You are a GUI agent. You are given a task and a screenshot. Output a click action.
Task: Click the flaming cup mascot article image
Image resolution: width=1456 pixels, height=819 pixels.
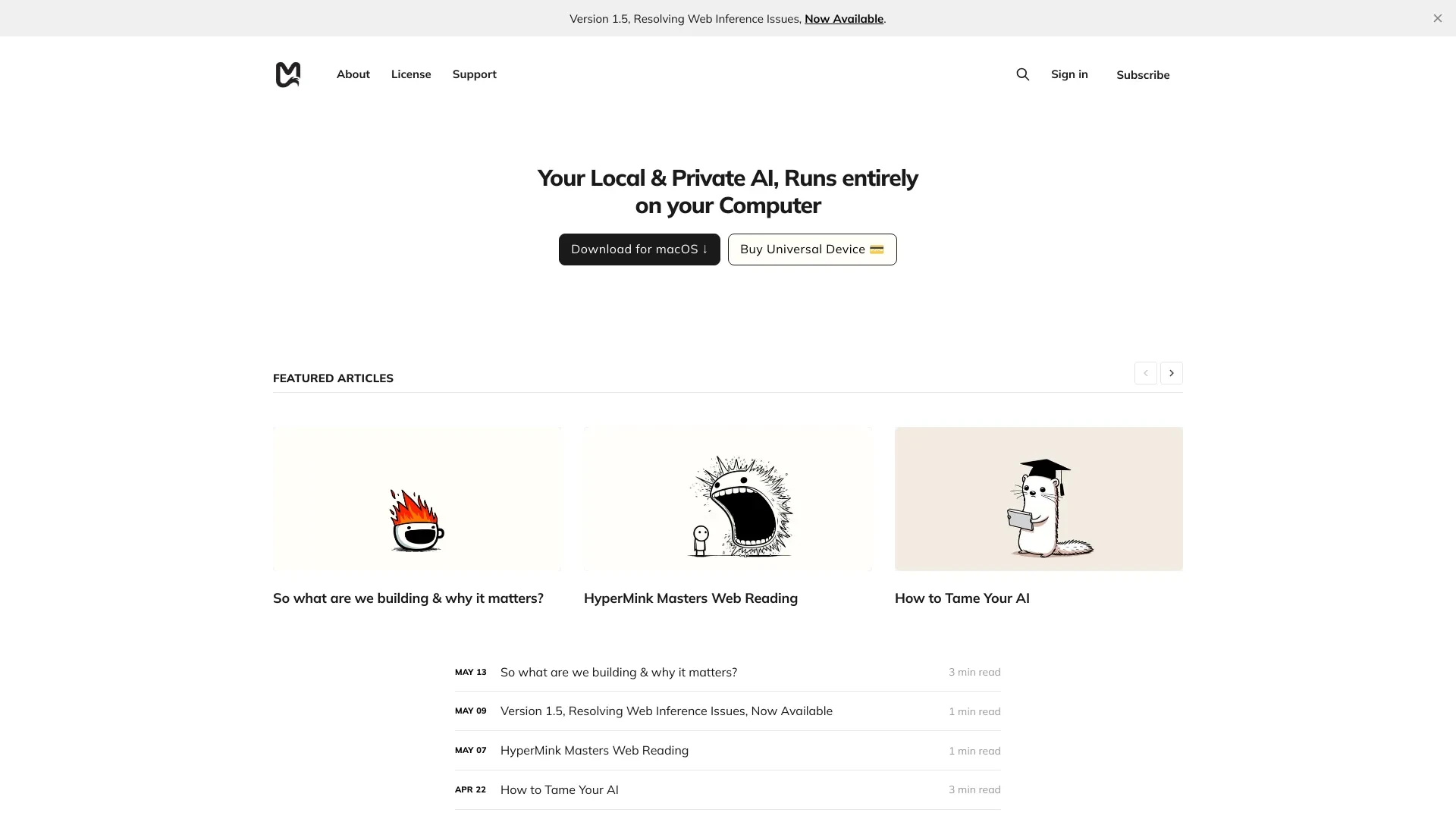click(417, 498)
